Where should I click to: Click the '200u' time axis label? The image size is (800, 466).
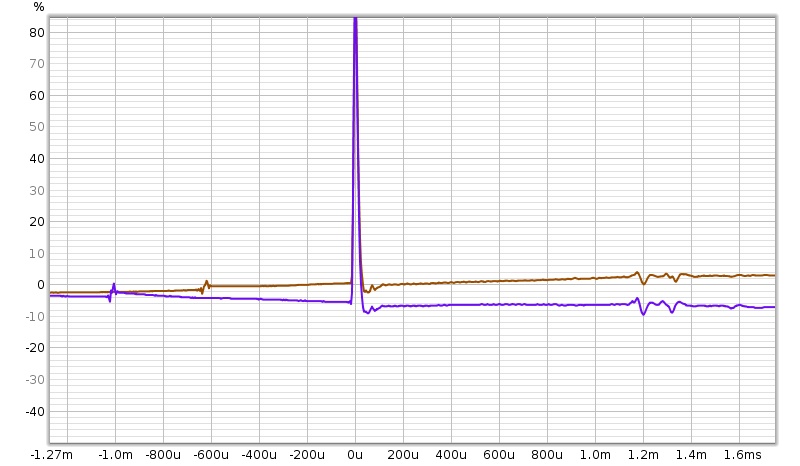point(403,455)
